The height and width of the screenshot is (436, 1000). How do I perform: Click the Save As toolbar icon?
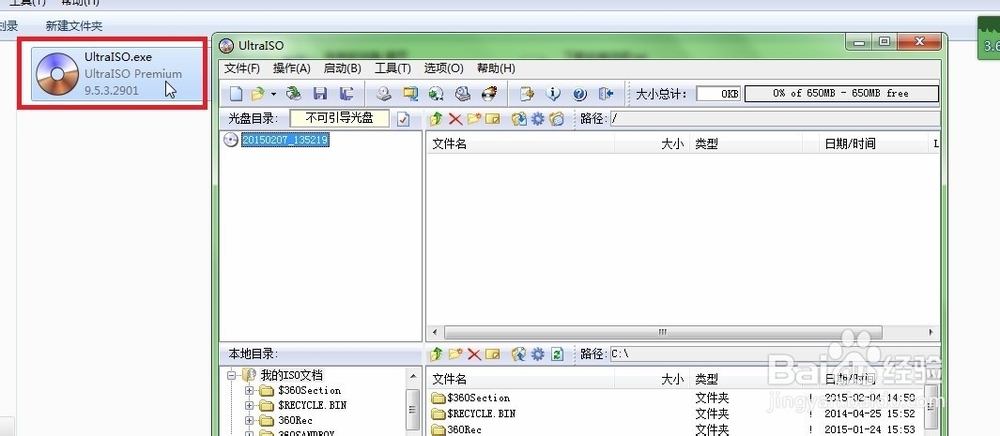click(346, 94)
